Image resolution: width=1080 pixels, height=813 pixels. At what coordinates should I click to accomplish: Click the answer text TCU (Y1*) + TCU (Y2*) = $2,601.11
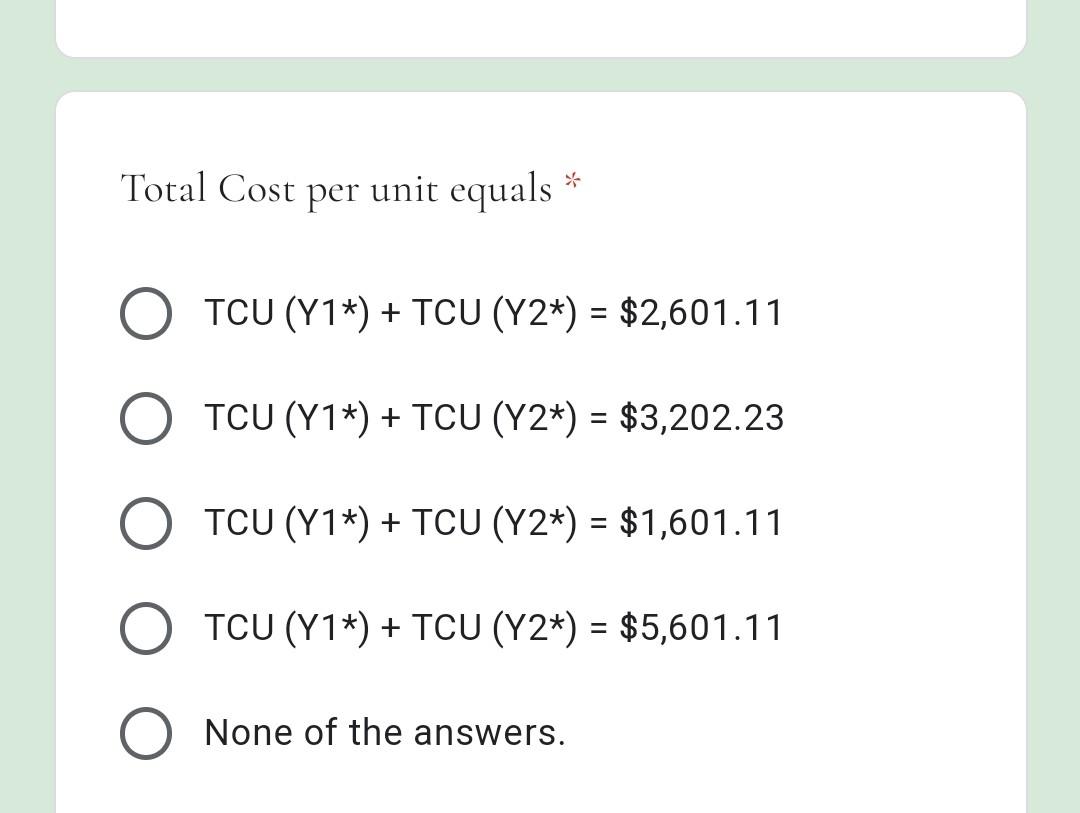point(494,313)
